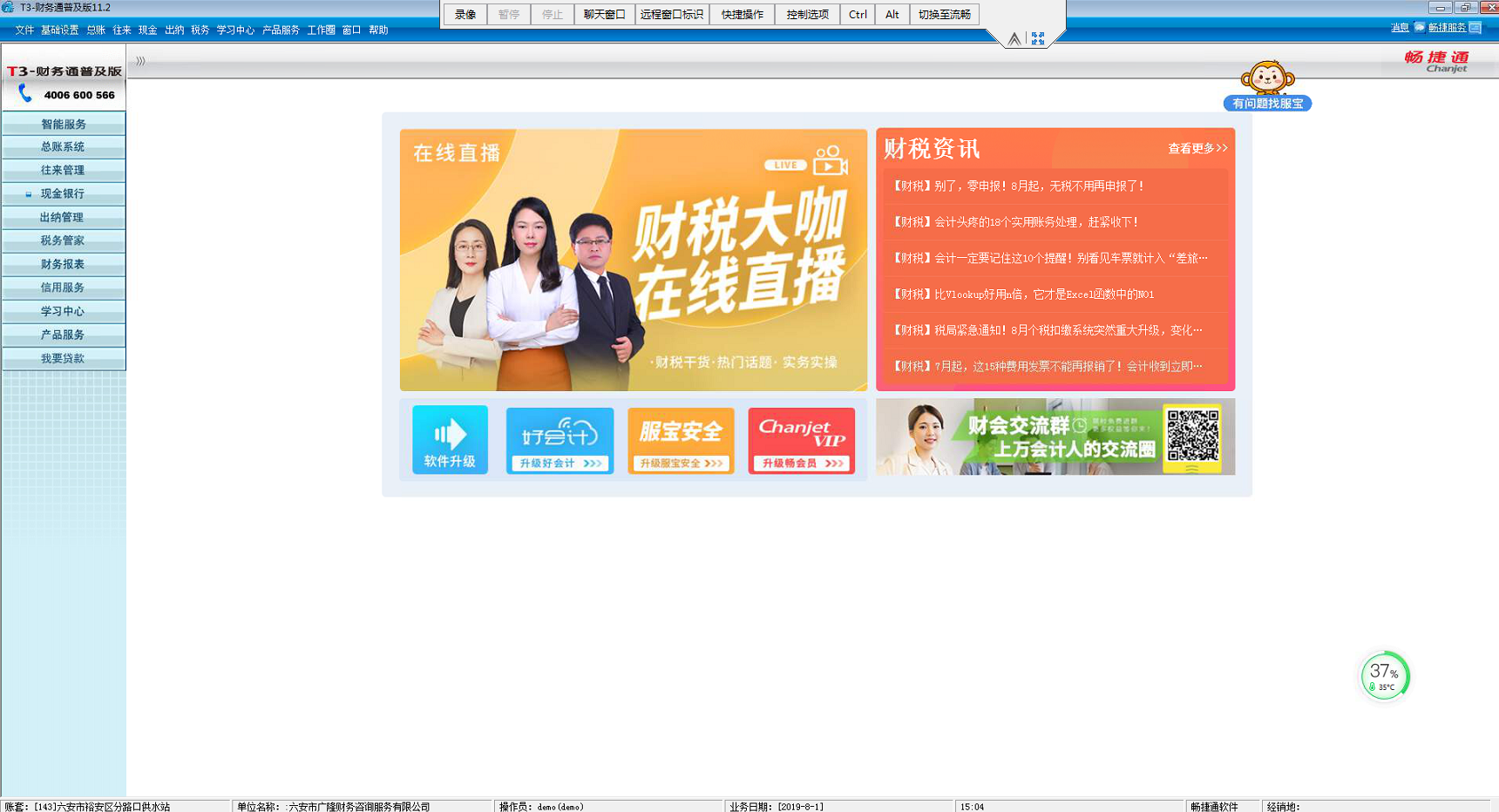Expand 出纳管理 in the sidebar
Screen dimensions: 1499x812
point(64,217)
